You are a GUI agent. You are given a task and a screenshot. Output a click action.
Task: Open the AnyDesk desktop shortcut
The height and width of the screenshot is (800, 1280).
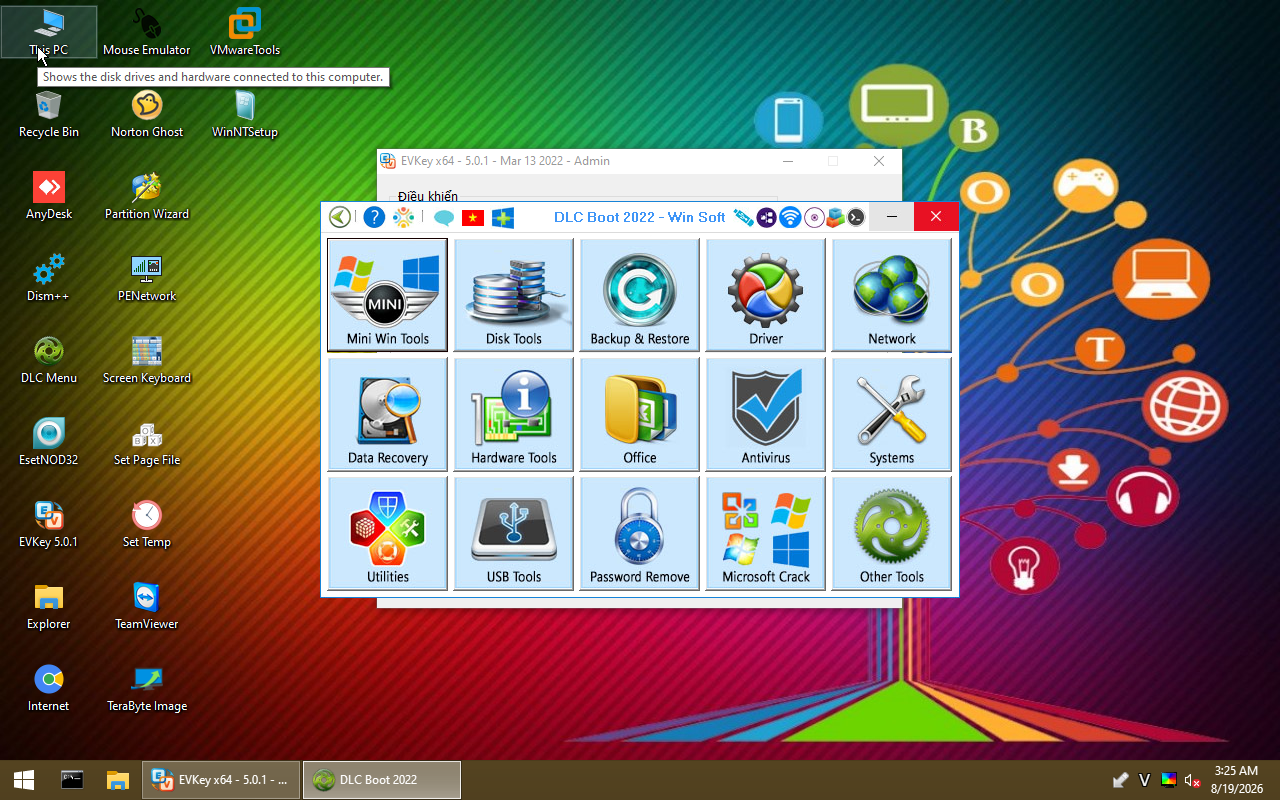[x=49, y=195]
